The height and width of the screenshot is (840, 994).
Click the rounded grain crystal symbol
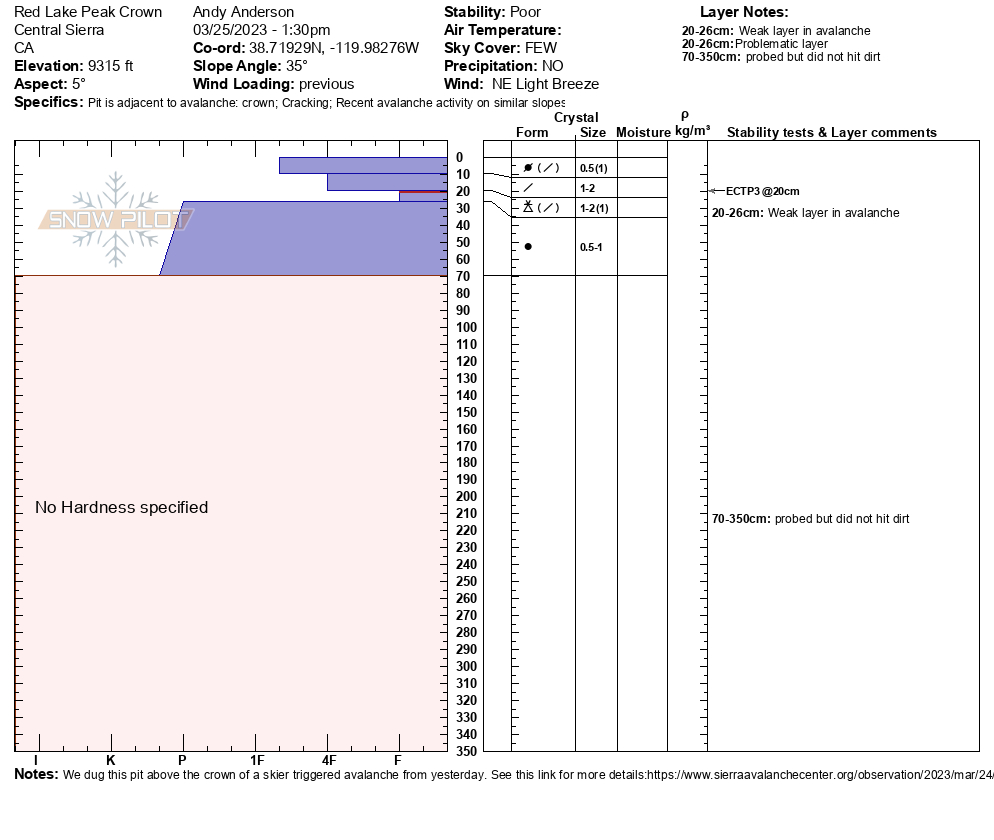click(528, 246)
